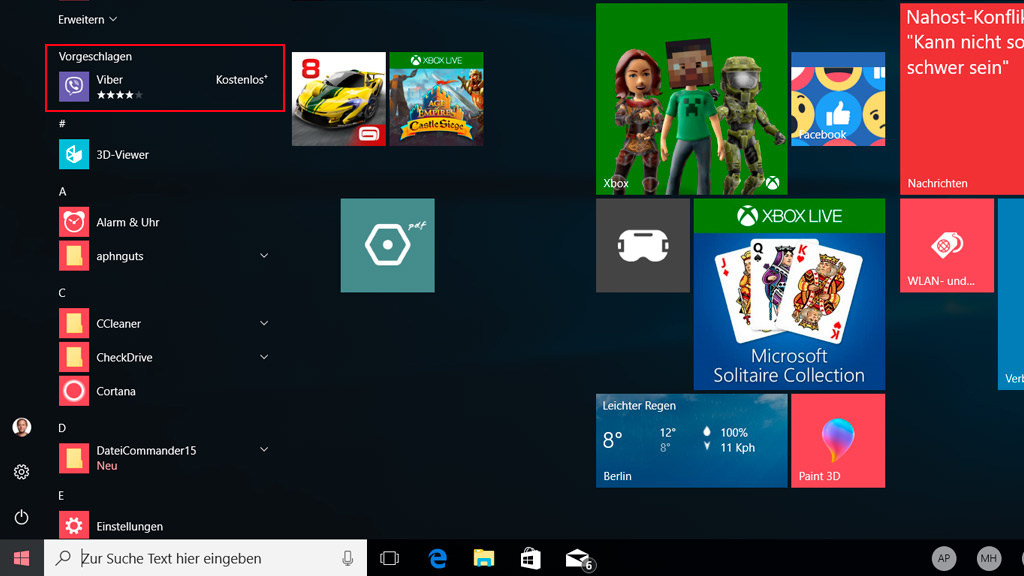Open the Mixed Reality headset tile

(x=643, y=246)
